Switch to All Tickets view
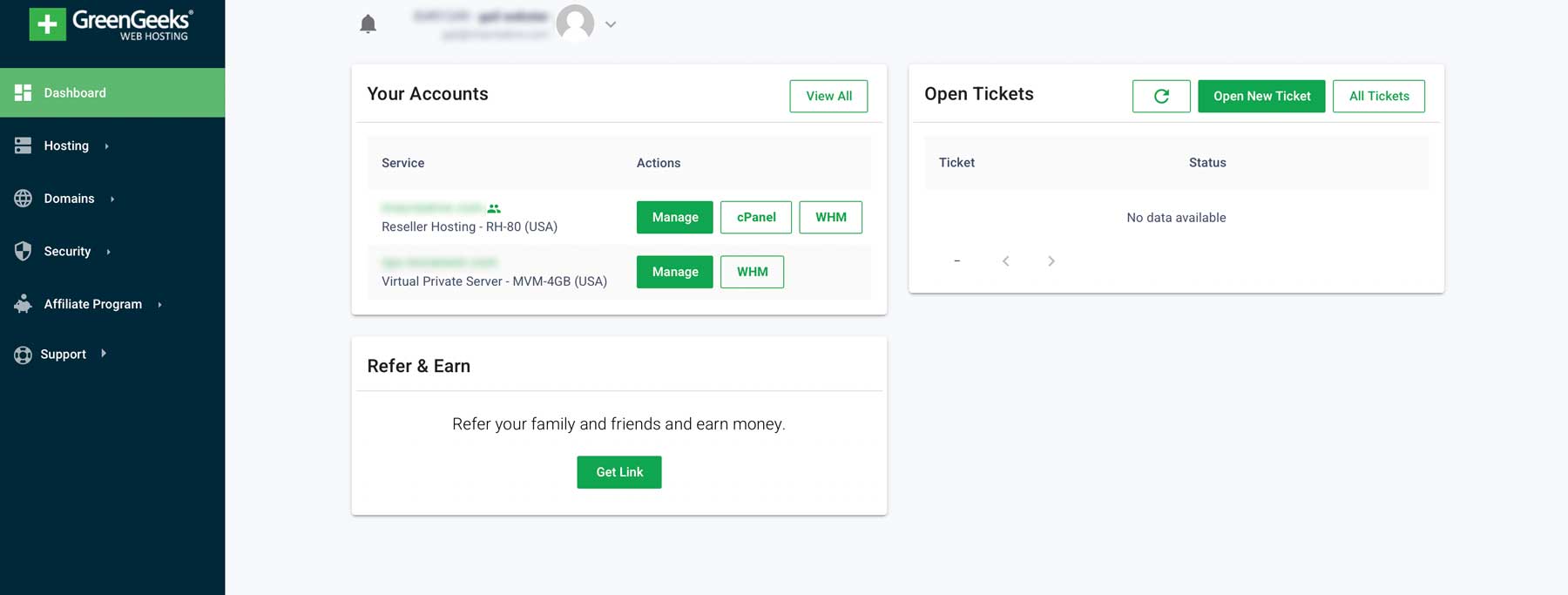Viewport: 1568px width, 595px height. click(x=1378, y=96)
